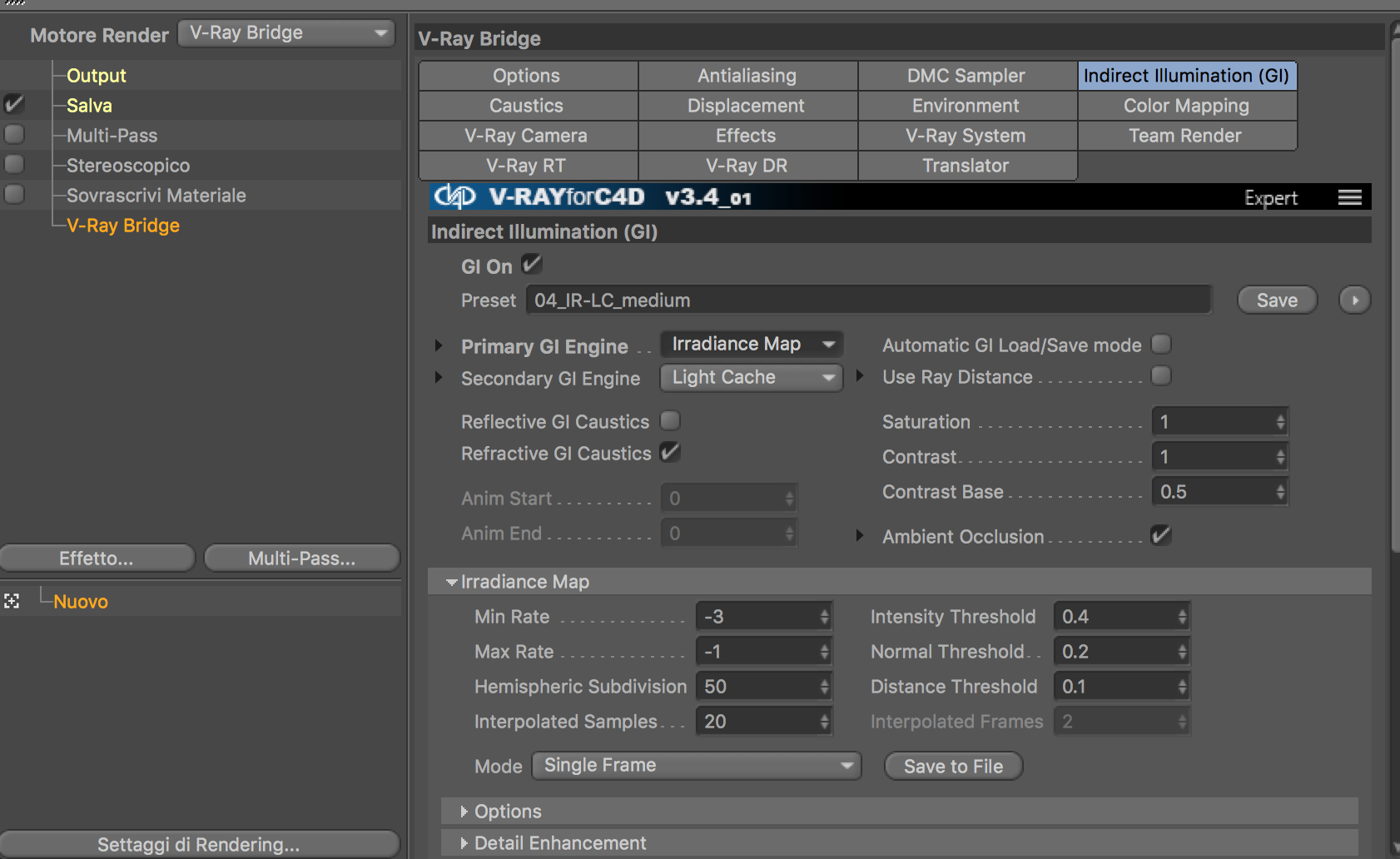Open the Environment tab
This screenshot has height=859, width=1400.
(967, 106)
